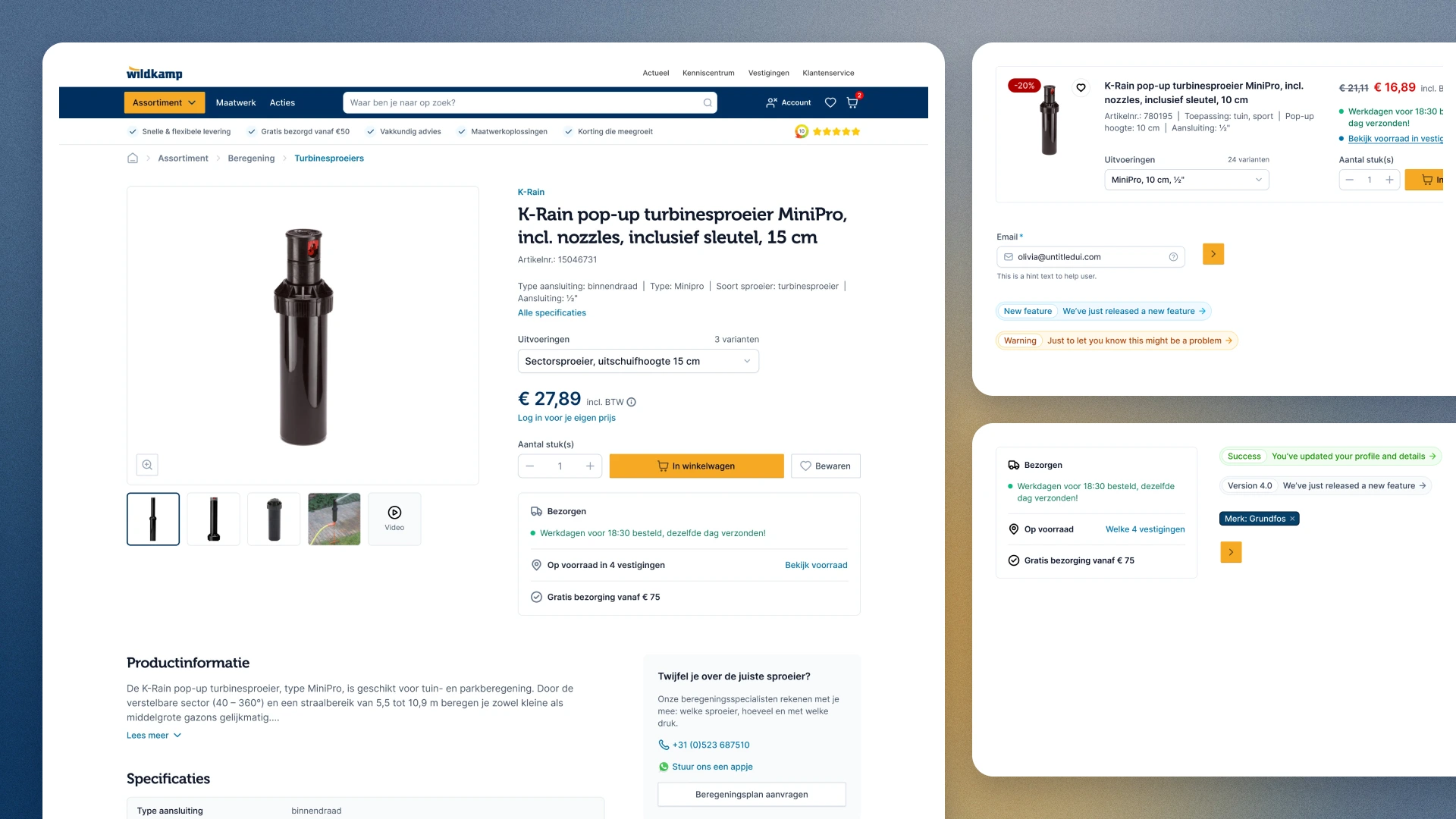Go to Actueel in top navigation

point(656,73)
